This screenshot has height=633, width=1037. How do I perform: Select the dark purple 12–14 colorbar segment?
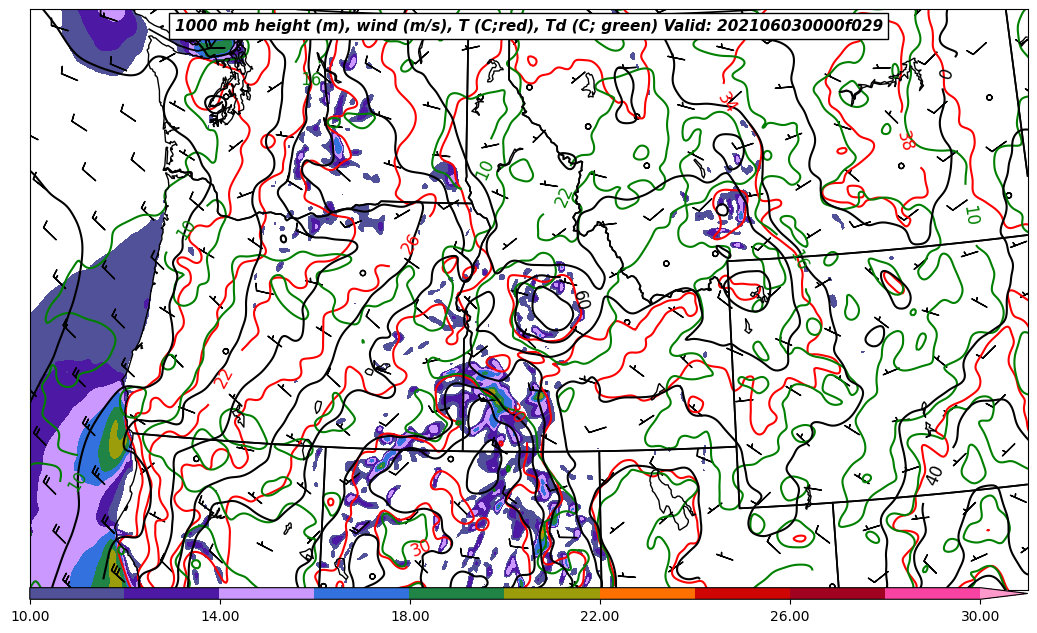click(172, 594)
